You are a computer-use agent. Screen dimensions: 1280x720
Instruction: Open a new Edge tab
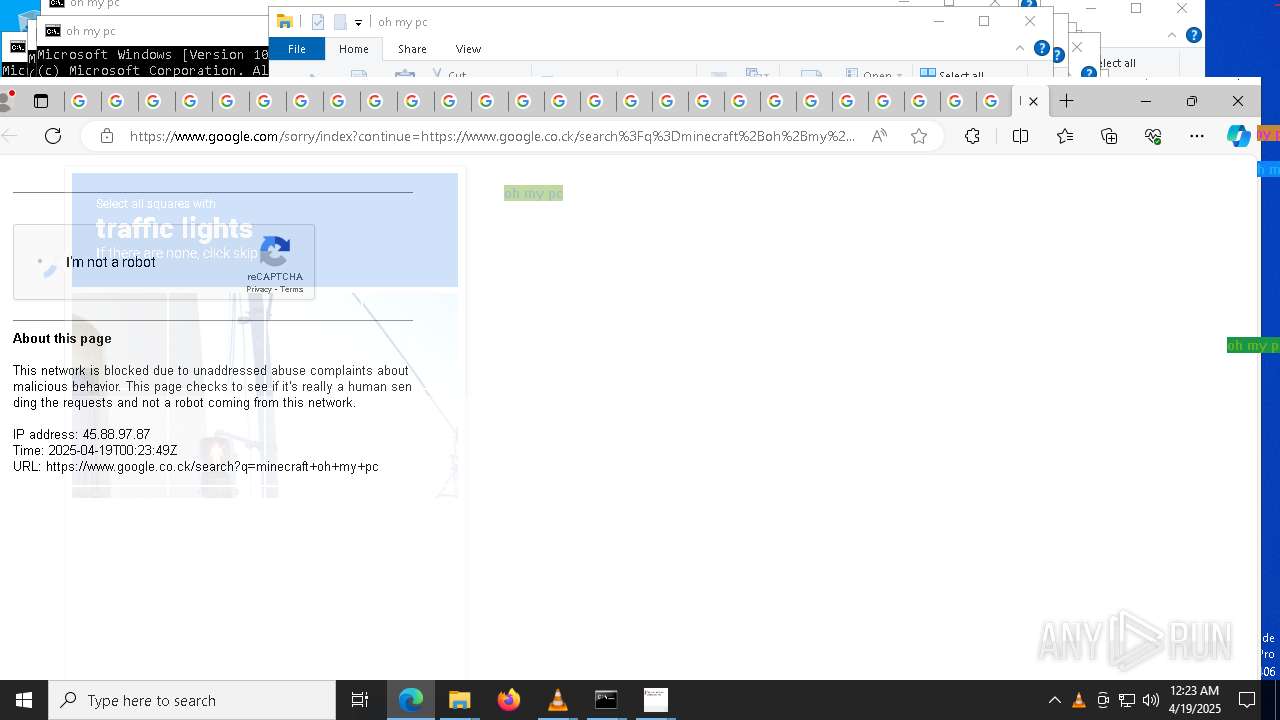tap(1067, 101)
